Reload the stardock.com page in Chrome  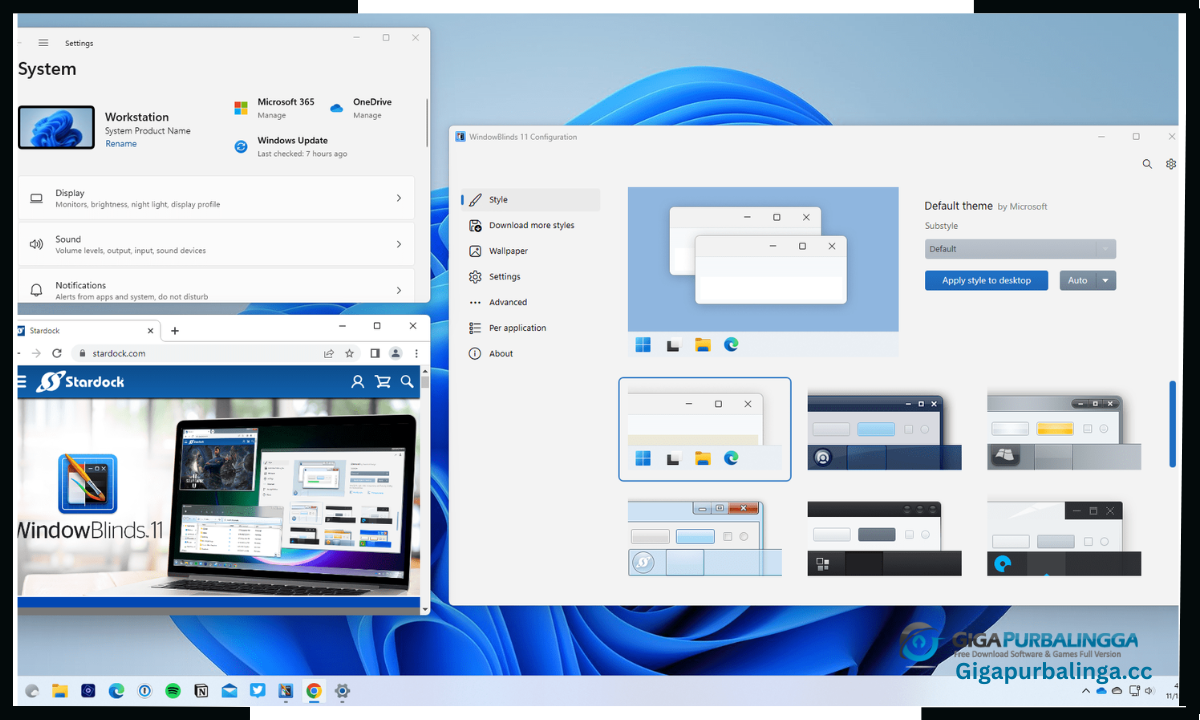pyautogui.click(x=57, y=353)
